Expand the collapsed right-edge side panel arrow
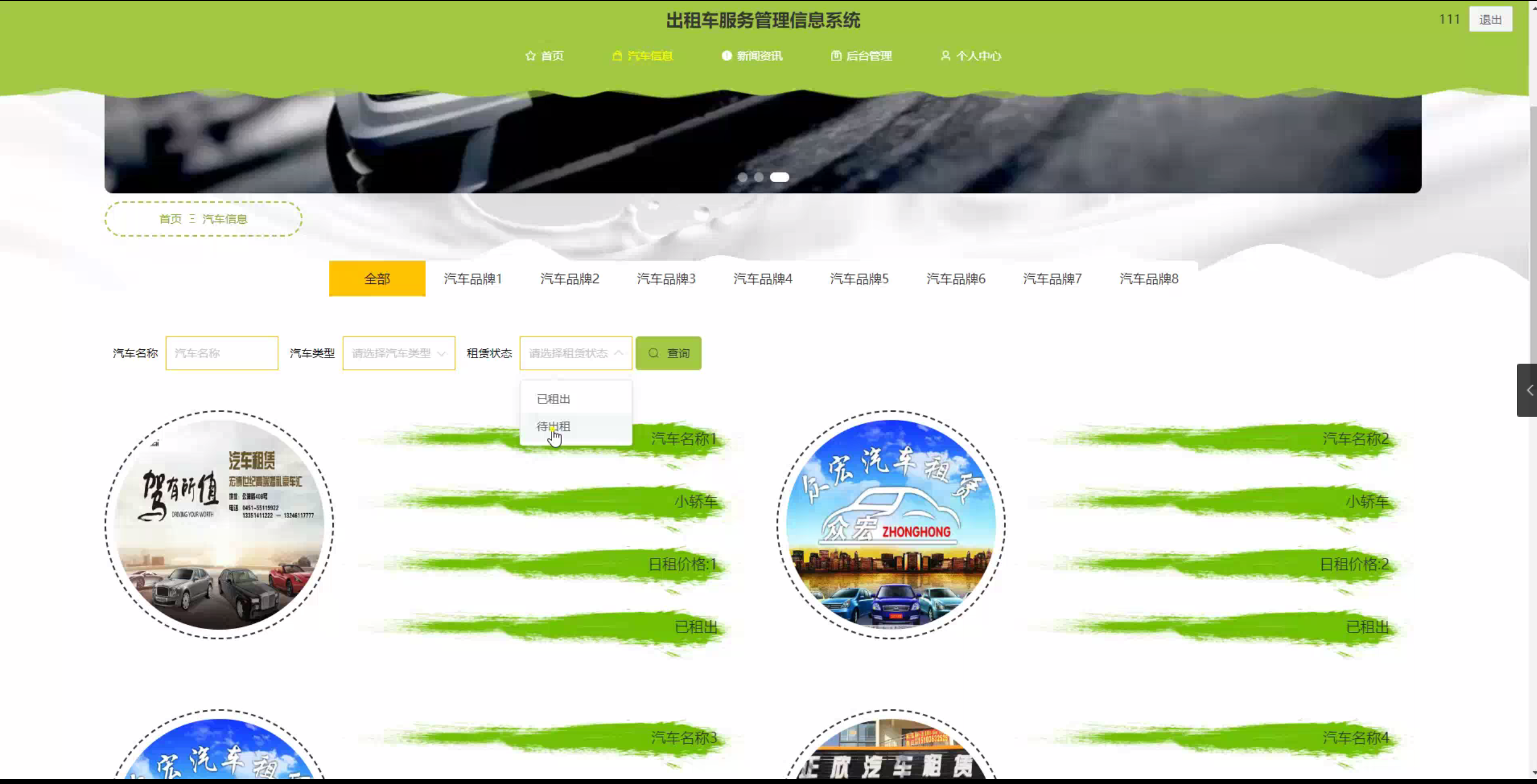This screenshot has width=1537, height=784. [x=1529, y=390]
